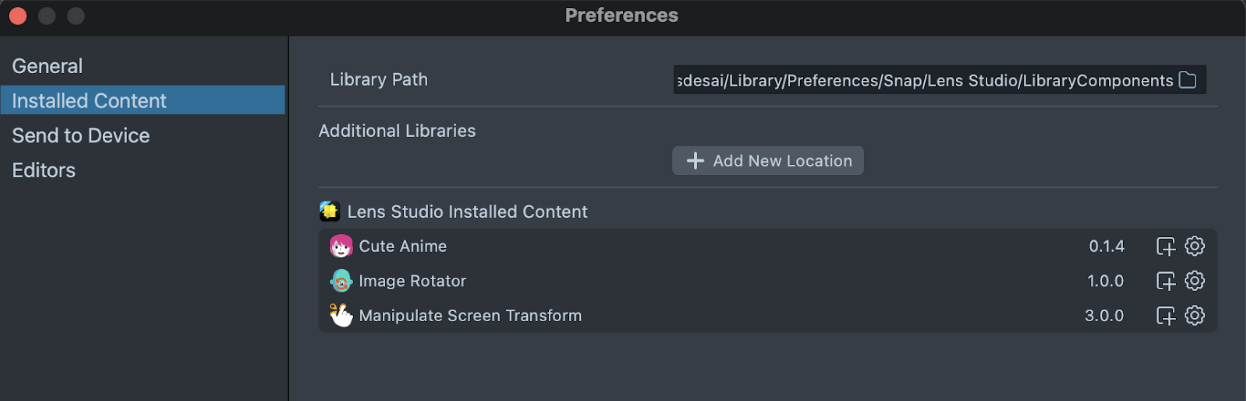Click the add icon for Manipulate Screen Transform
The image size is (1246, 401).
point(1165,316)
